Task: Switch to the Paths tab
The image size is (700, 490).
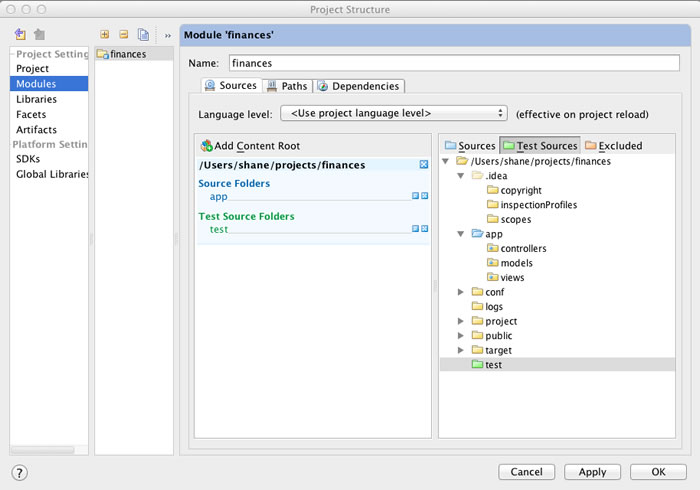Action: (x=287, y=87)
